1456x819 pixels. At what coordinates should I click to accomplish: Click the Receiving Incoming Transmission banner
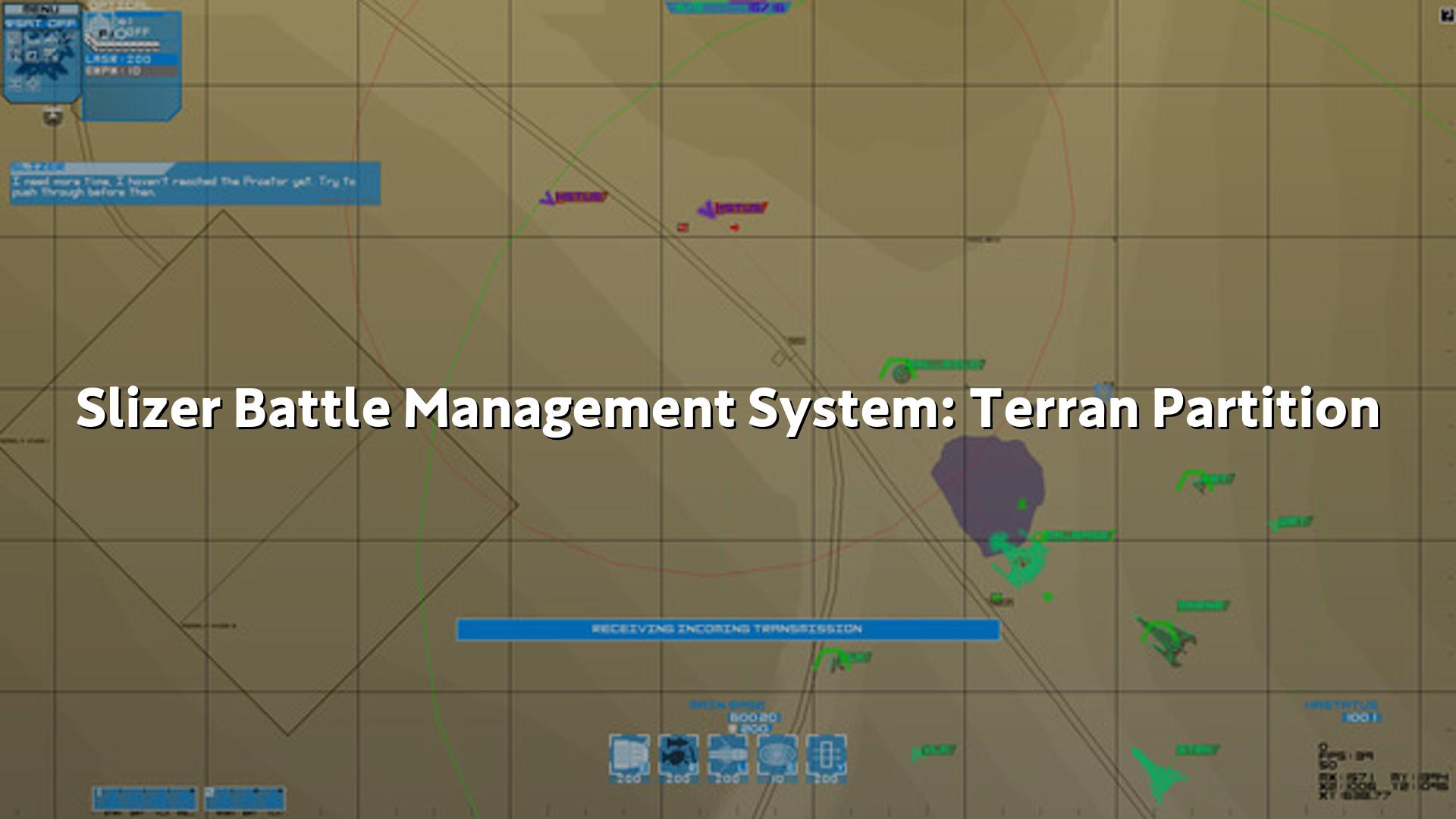[x=728, y=629]
